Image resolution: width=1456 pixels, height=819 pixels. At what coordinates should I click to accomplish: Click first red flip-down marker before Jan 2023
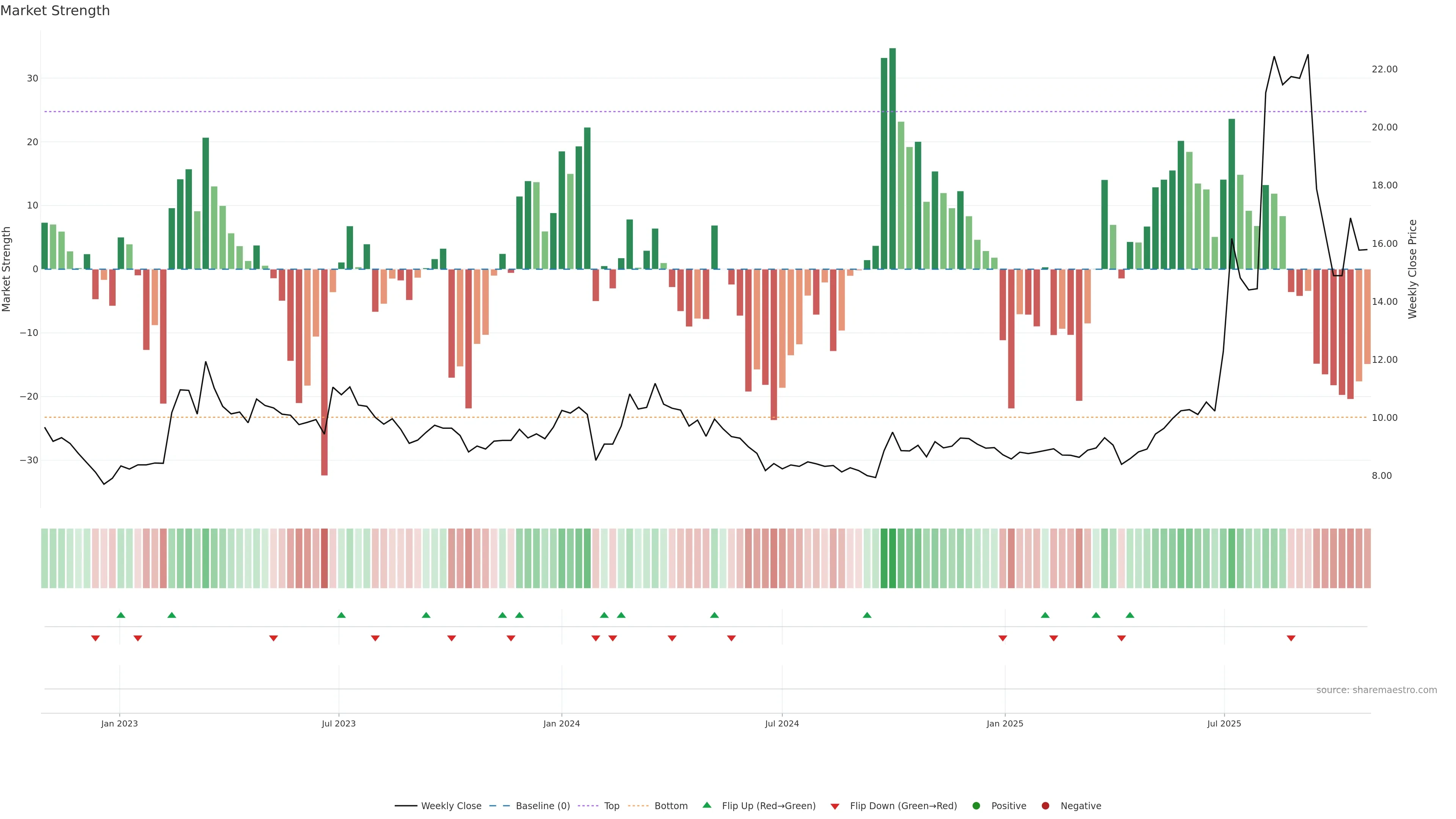tap(96, 638)
